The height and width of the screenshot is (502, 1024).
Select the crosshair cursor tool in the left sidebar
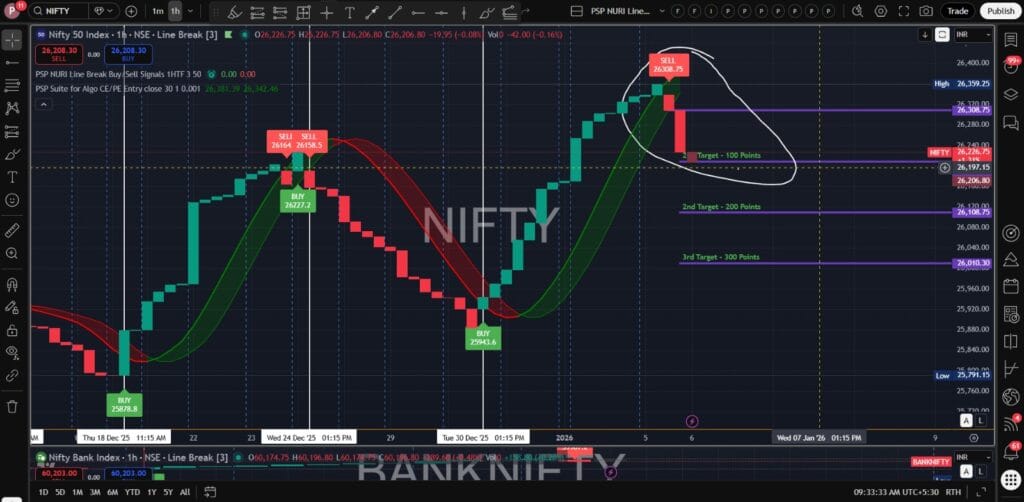coord(12,40)
